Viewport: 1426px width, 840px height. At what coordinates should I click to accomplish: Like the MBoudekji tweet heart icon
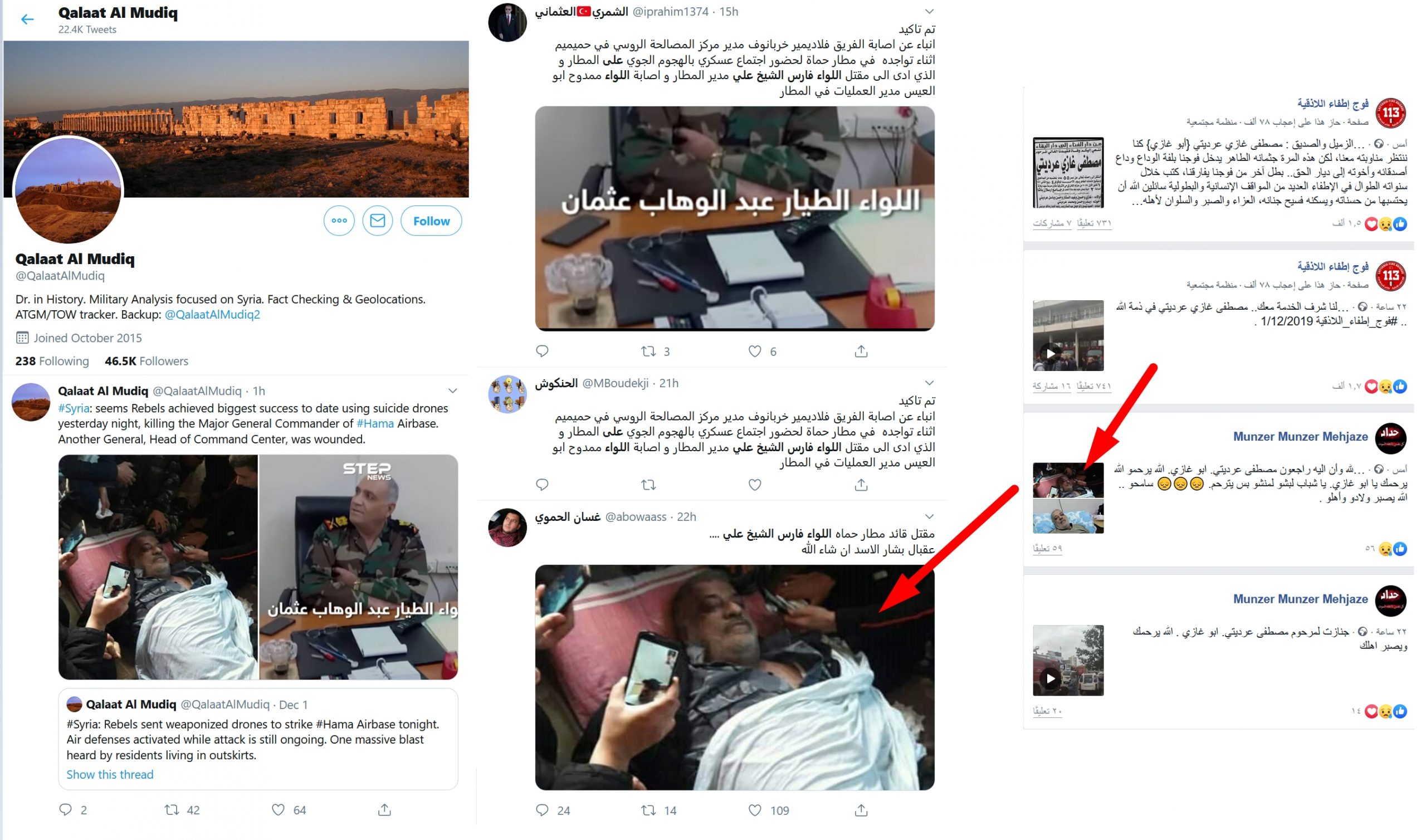click(x=755, y=485)
